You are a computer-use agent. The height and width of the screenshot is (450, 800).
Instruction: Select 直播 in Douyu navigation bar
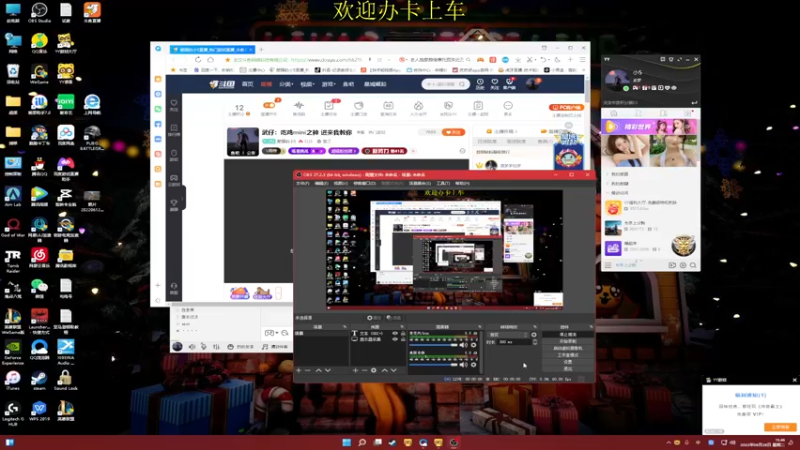[266, 84]
